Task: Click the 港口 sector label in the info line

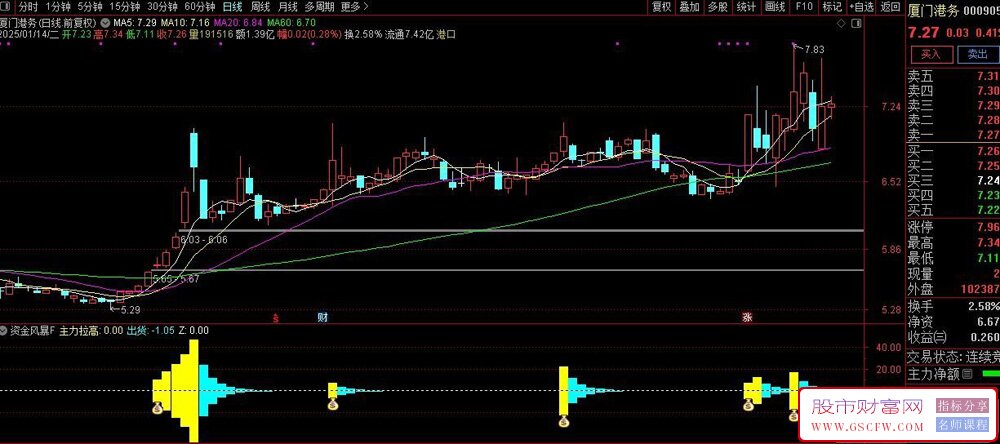Action: (x=446, y=35)
